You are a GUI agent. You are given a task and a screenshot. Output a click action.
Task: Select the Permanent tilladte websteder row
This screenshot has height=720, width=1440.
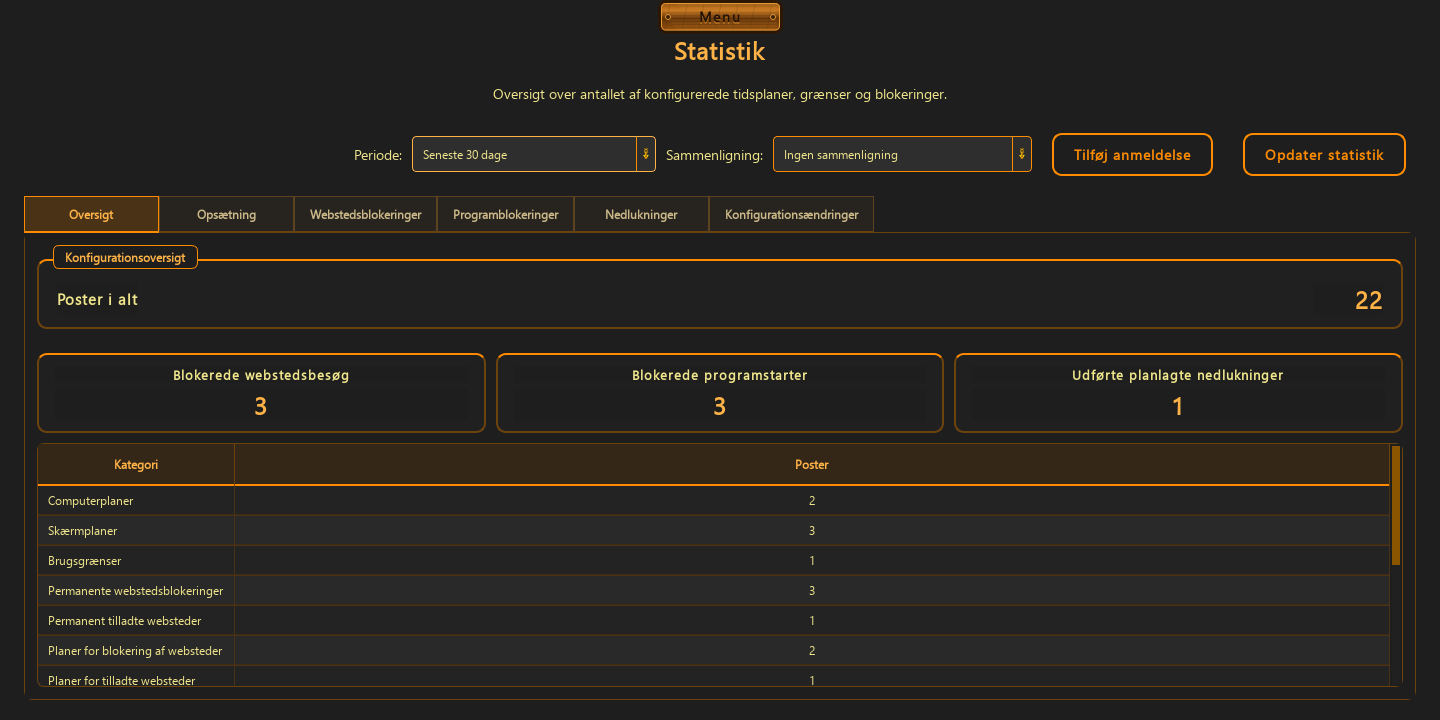713,621
